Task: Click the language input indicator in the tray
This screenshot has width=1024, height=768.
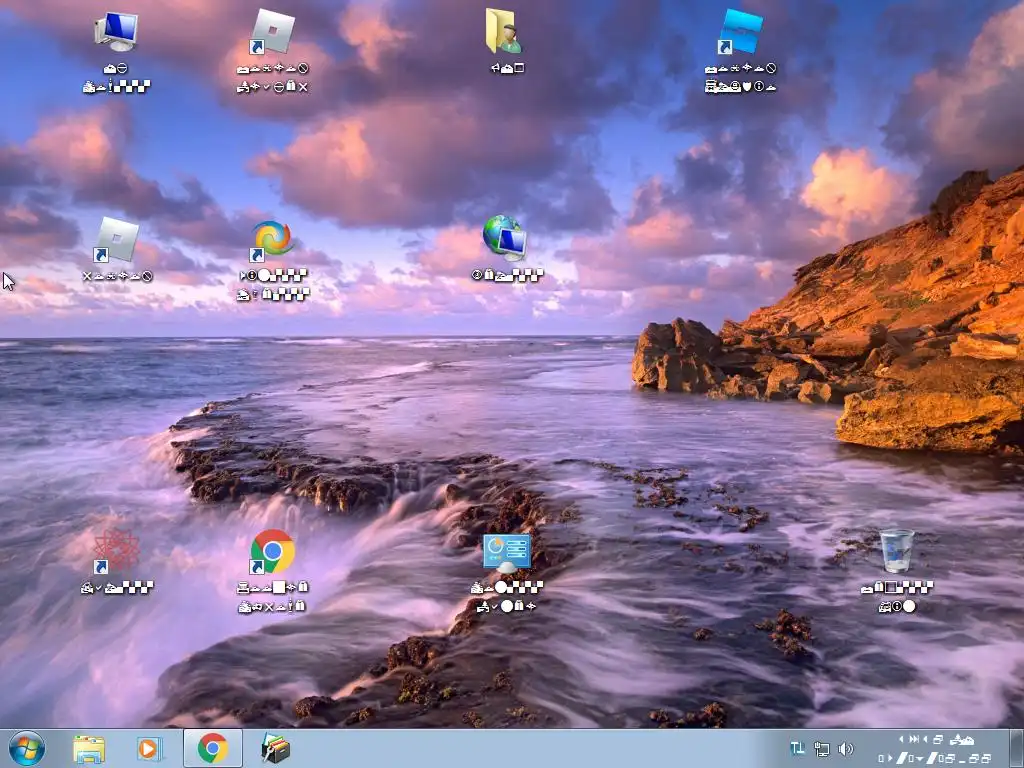Action: click(x=797, y=748)
